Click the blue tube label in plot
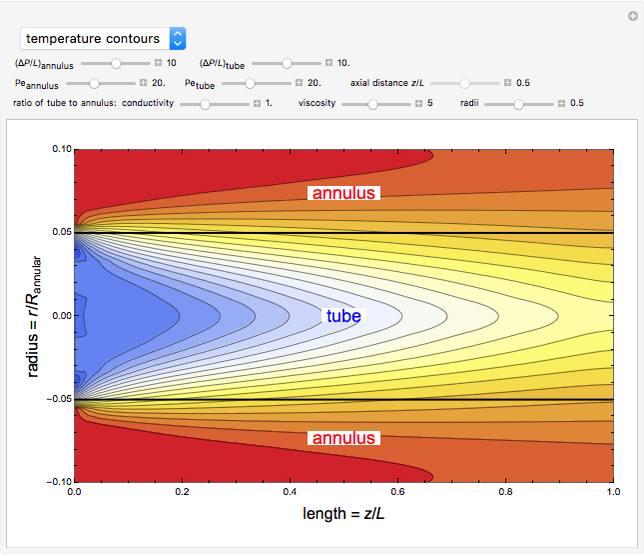 [x=342, y=316]
